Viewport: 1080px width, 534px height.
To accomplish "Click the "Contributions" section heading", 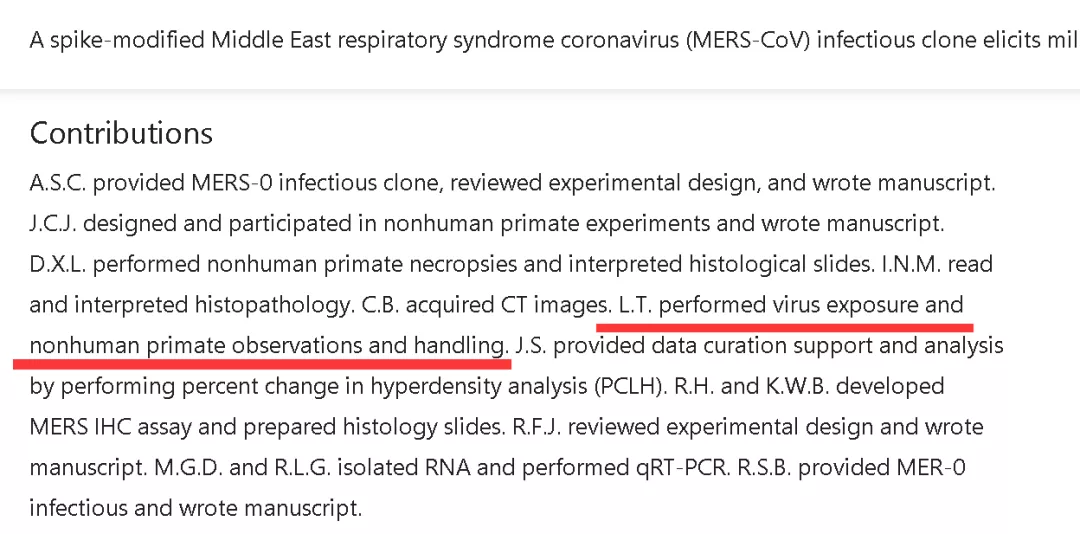I will 121,133.
